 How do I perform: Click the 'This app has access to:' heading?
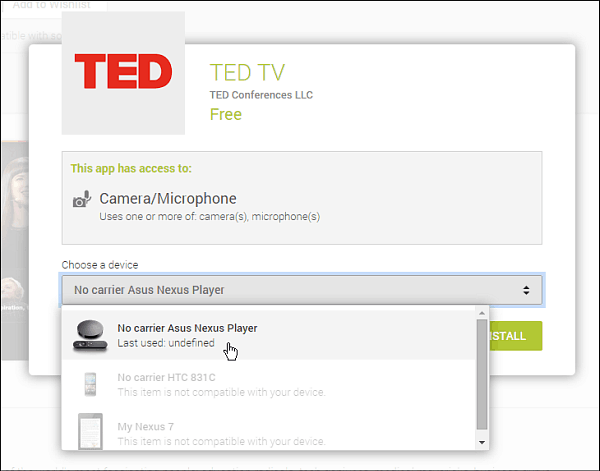click(131, 168)
